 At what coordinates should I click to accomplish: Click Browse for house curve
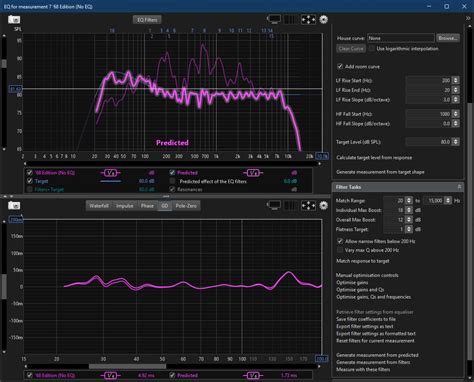coord(448,38)
